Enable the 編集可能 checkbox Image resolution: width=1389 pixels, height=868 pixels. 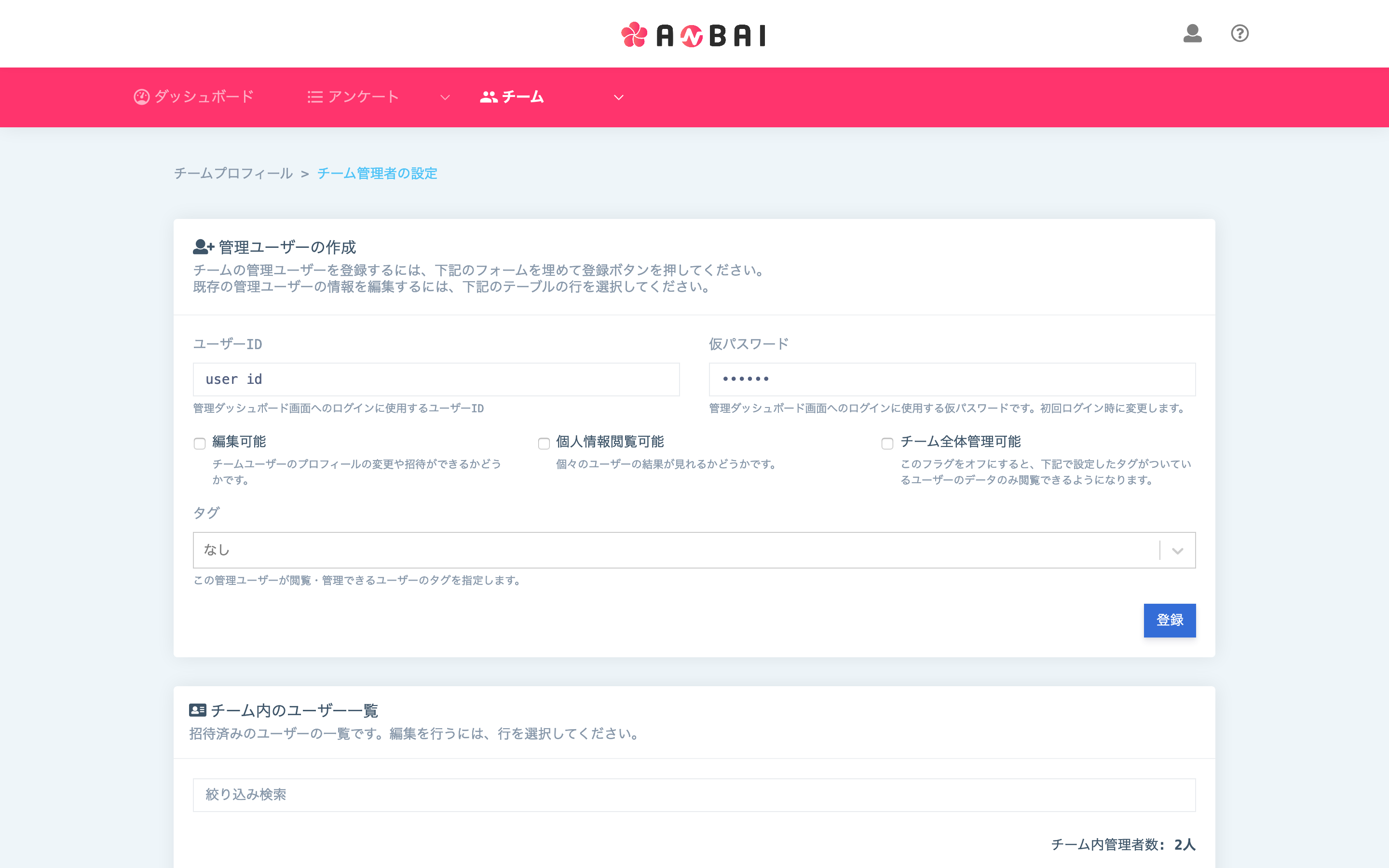(x=199, y=443)
